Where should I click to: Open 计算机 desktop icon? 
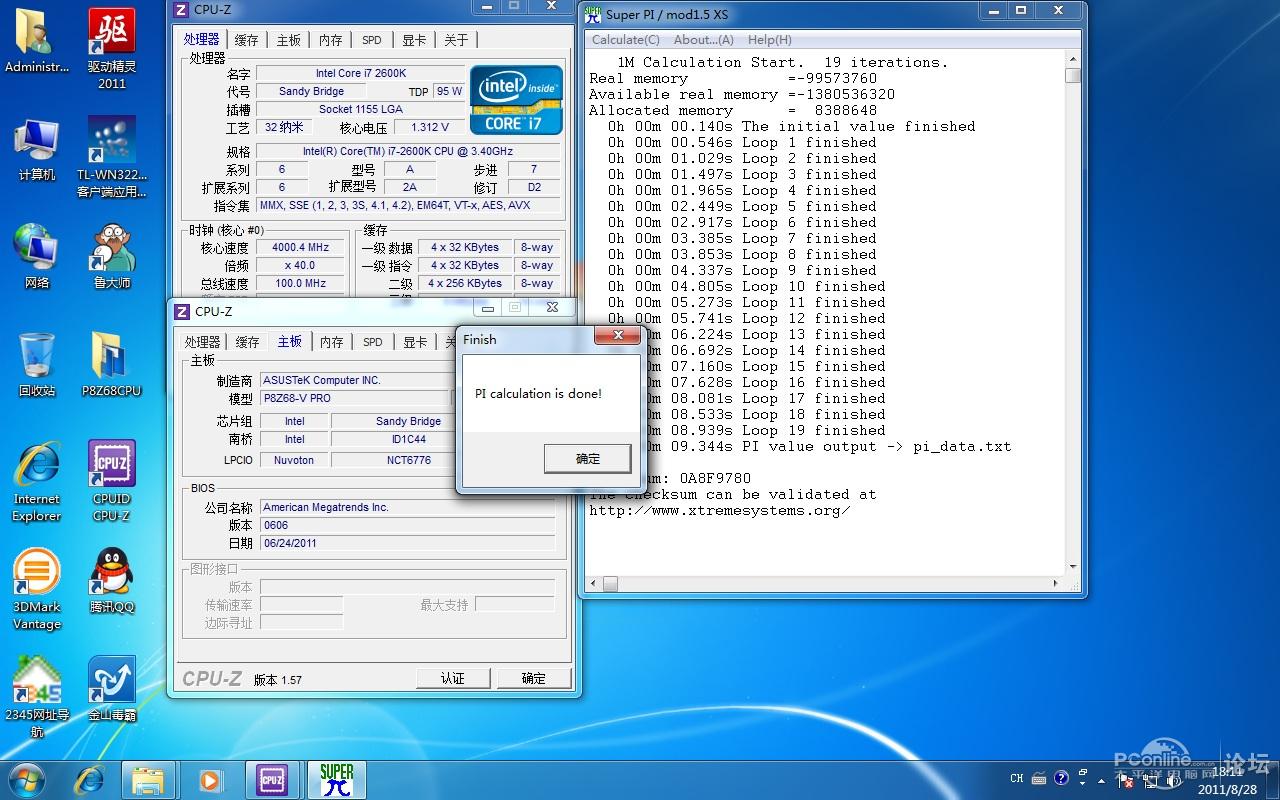click(x=37, y=150)
